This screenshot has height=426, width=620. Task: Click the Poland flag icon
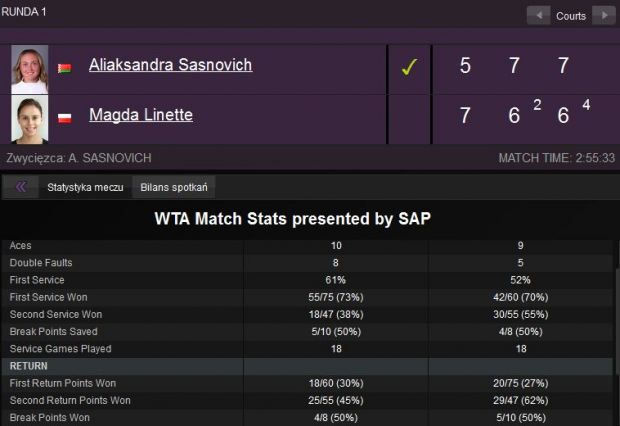[64, 118]
